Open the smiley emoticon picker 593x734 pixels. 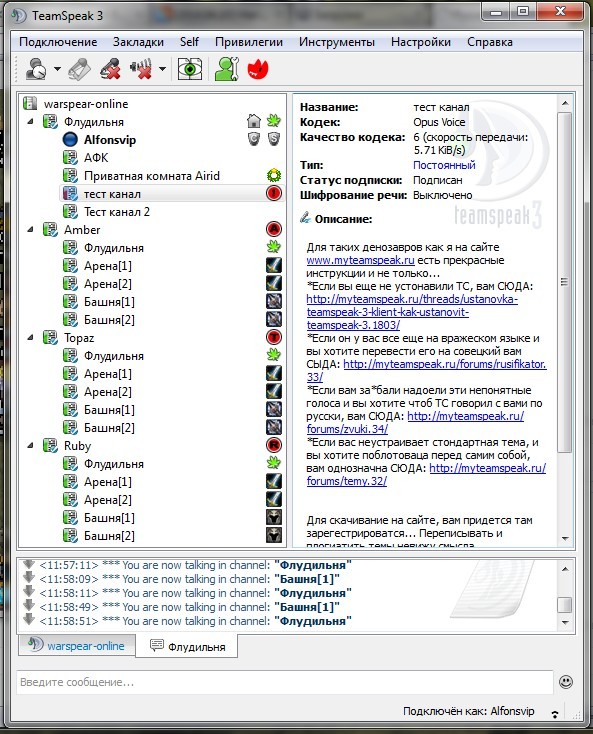566,682
